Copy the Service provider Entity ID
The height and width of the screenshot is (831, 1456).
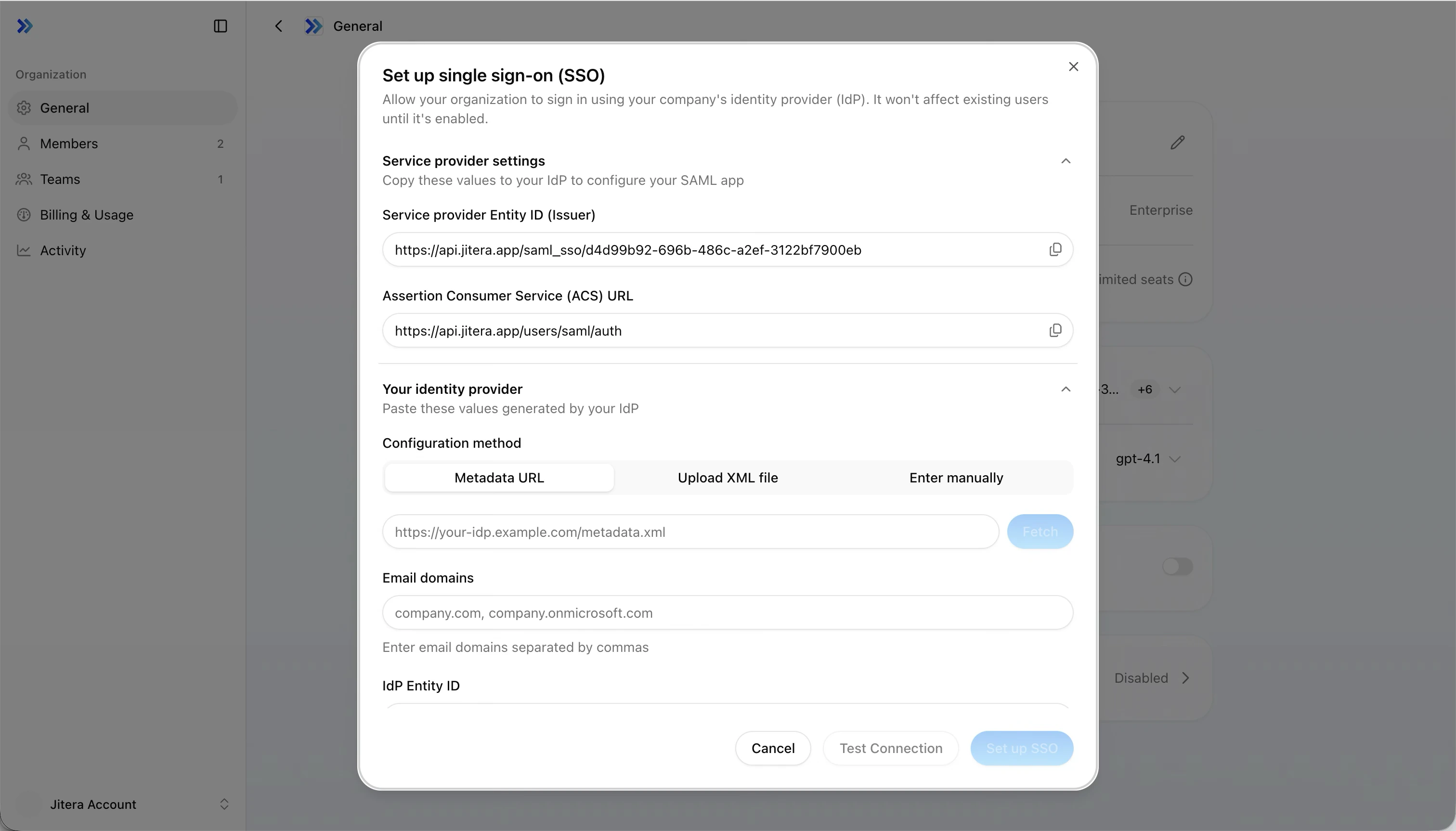[1055, 249]
